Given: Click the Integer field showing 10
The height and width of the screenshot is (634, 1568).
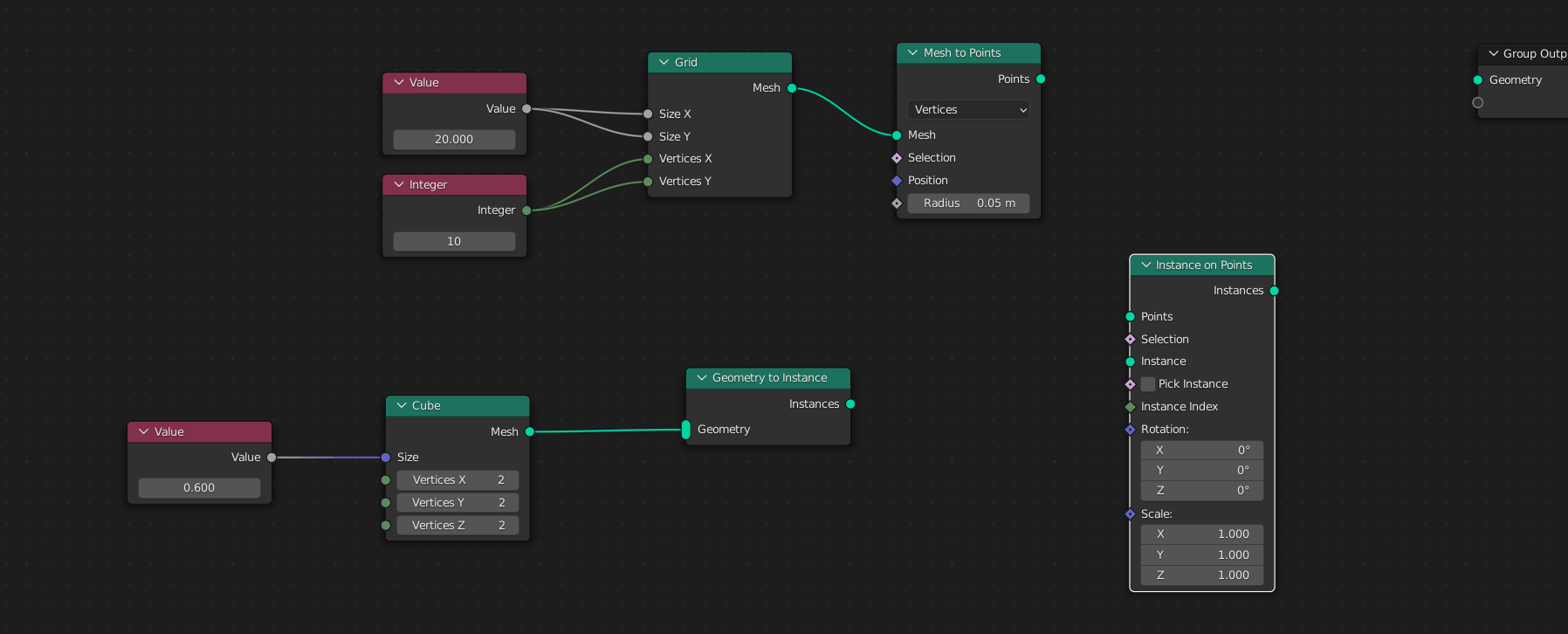Looking at the screenshot, I should click(454, 242).
